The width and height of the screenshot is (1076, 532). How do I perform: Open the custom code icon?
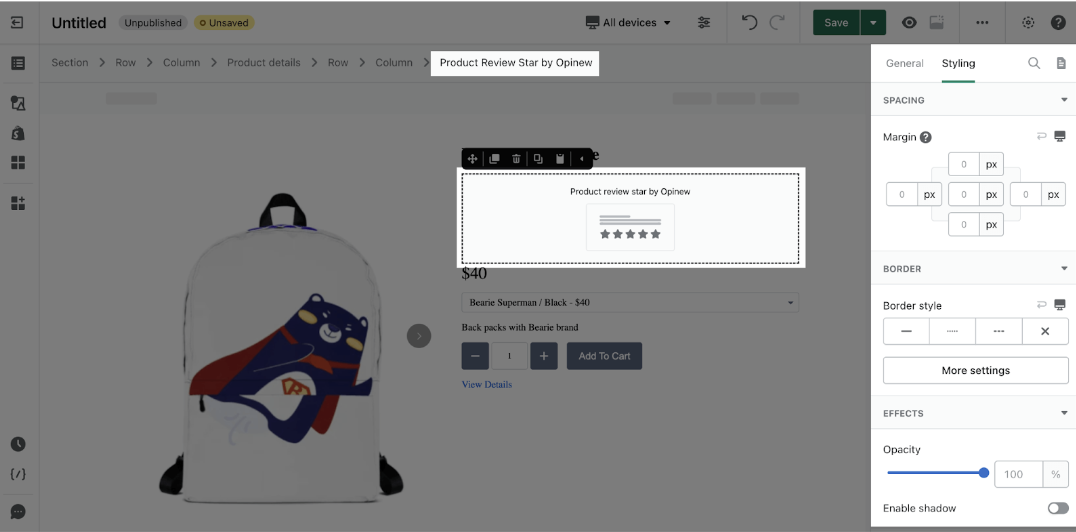[x=18, y=474]
